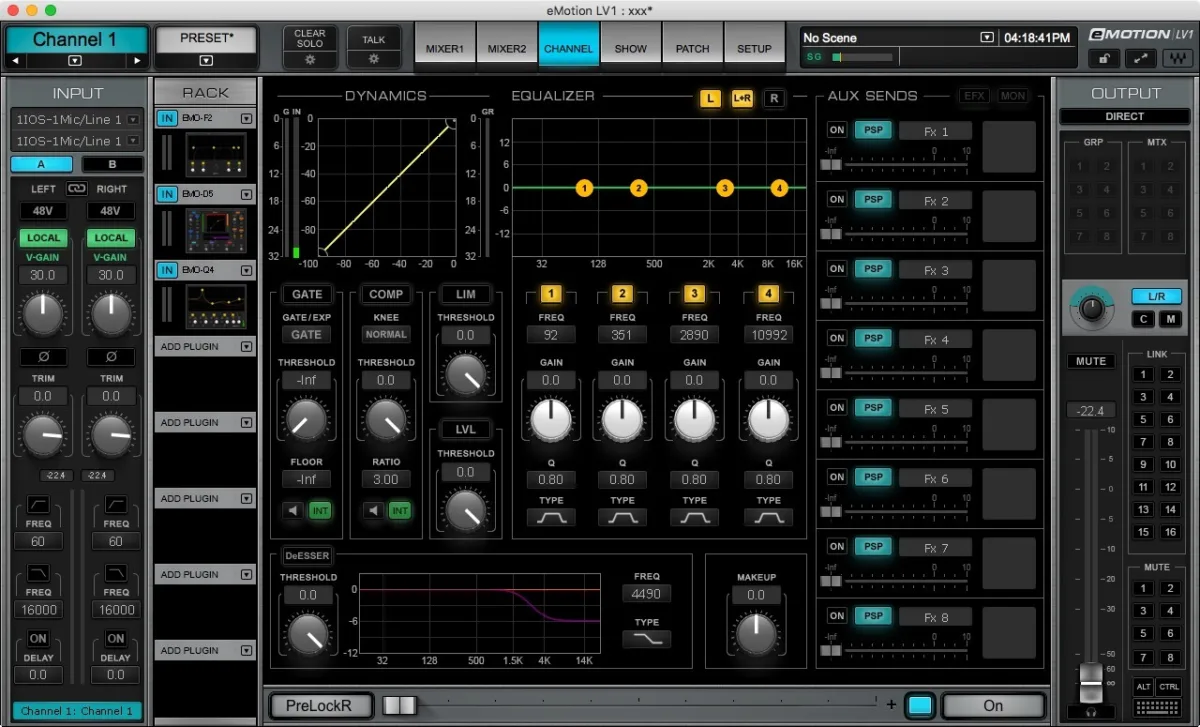Toggle left channel 48V phantom power
The height and width of the screenshot is (727, 1200).
tap(42, 211)
